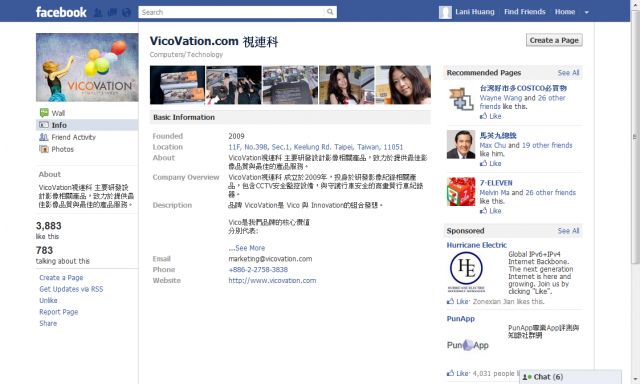Like the 7-ELEVEN page thumbs-up icon
The image size is (640, 384).
pyautogui.click(x=483, y=211)
